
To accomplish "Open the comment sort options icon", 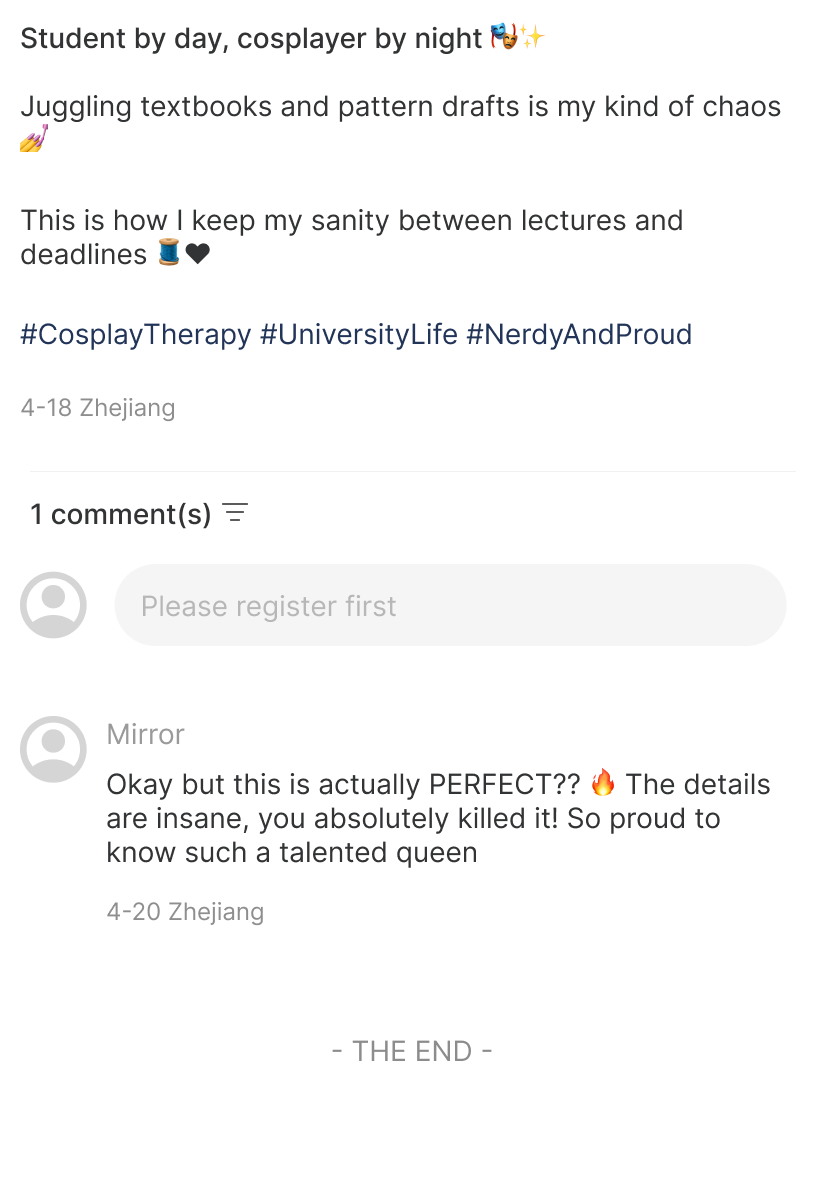I will (x=235, y=514).
